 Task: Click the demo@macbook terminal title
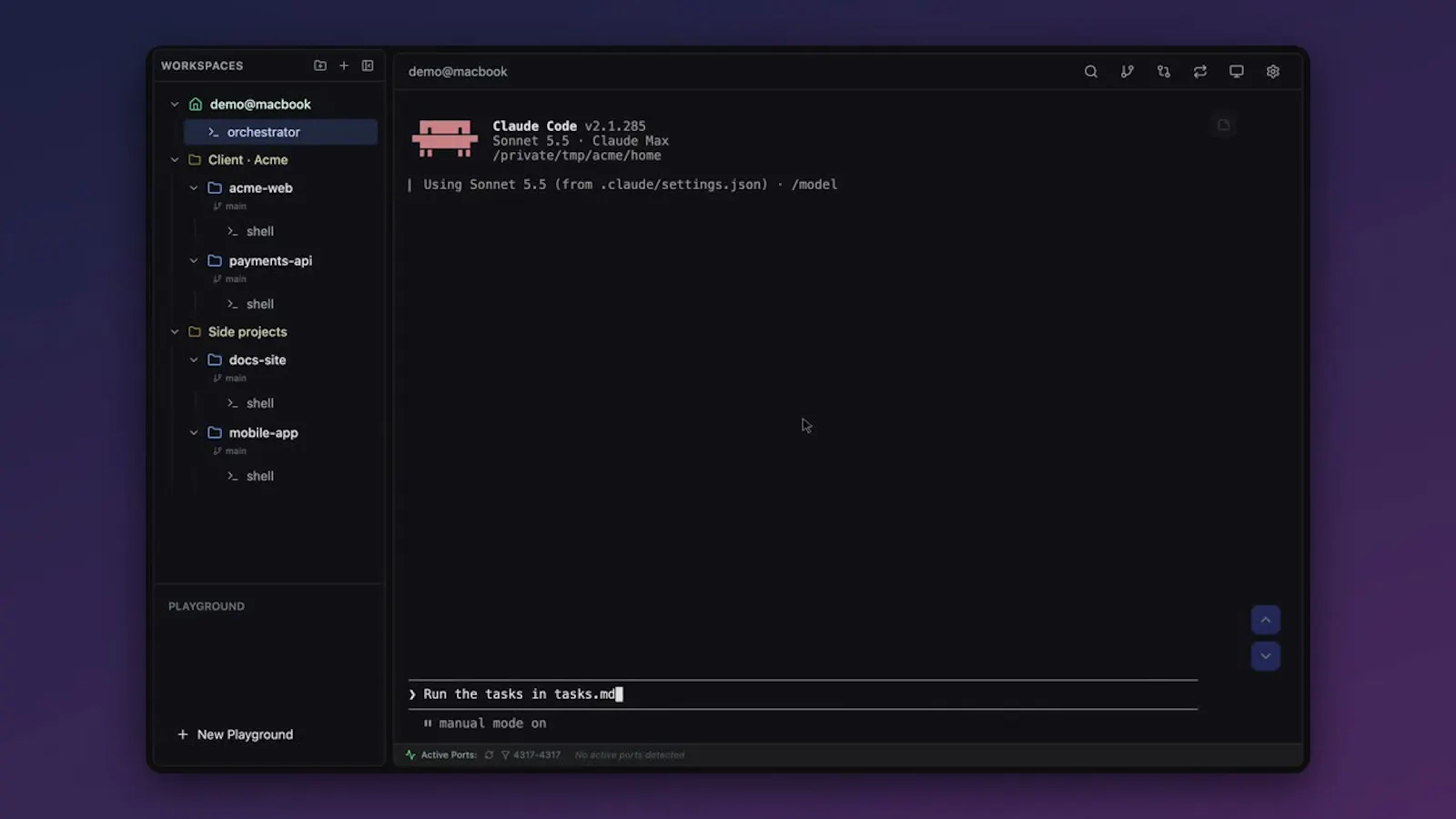[458, 72]
